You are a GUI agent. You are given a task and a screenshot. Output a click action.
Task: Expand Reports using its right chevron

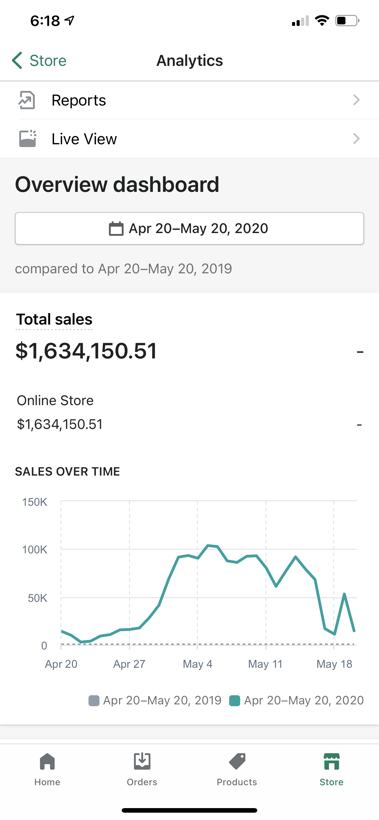pos(357,100)
